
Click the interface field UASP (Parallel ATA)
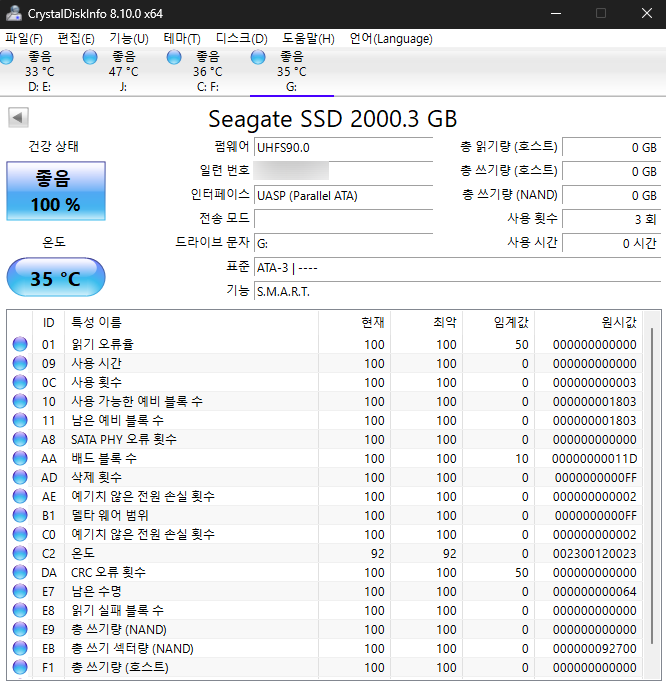pyautogui.click(x=344, y=195)
